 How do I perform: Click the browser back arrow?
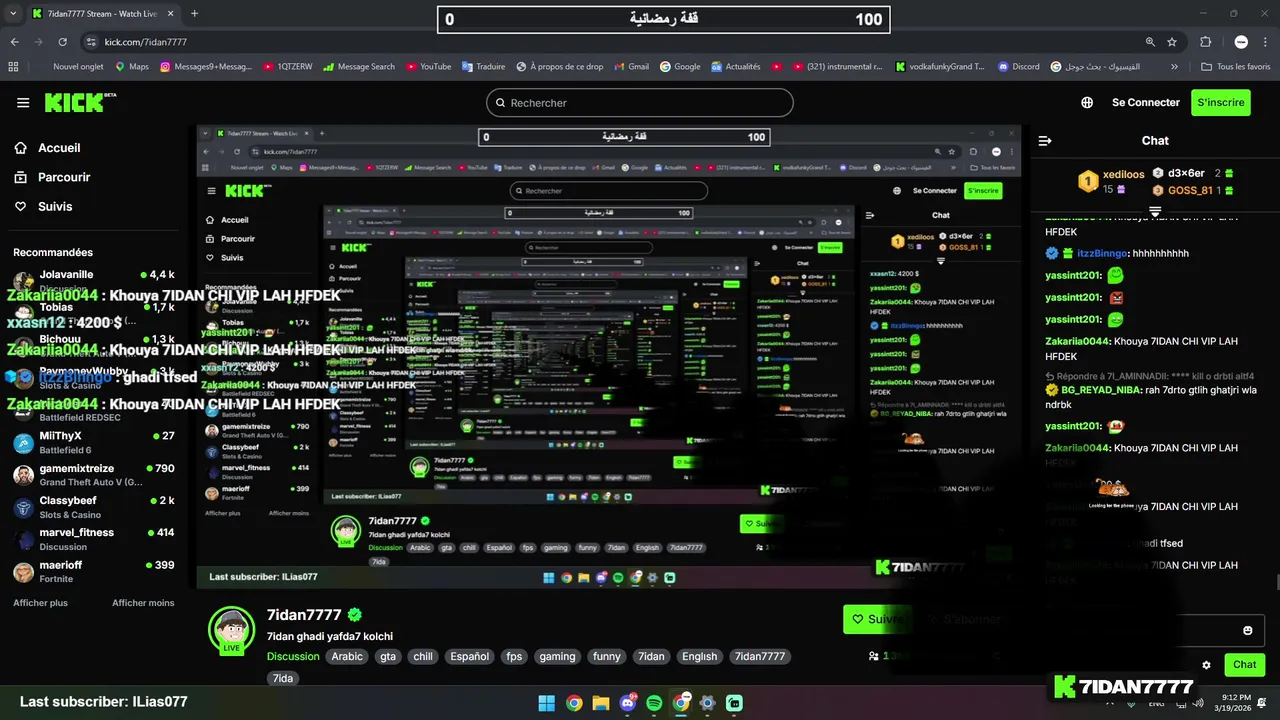point(14,42)
